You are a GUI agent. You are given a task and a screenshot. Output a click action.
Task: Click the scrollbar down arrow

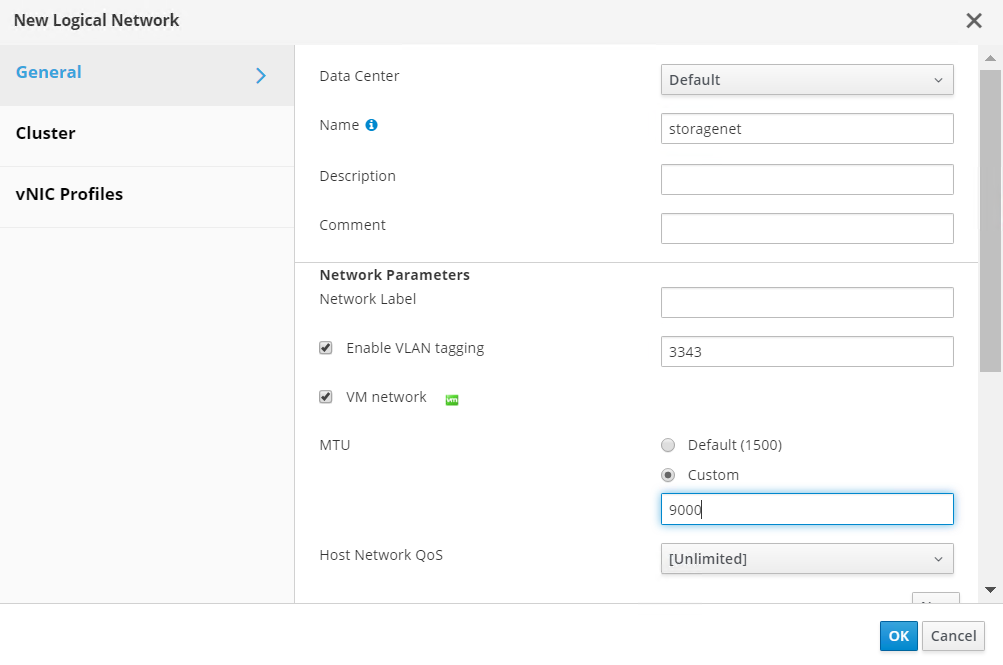point(990,590)
